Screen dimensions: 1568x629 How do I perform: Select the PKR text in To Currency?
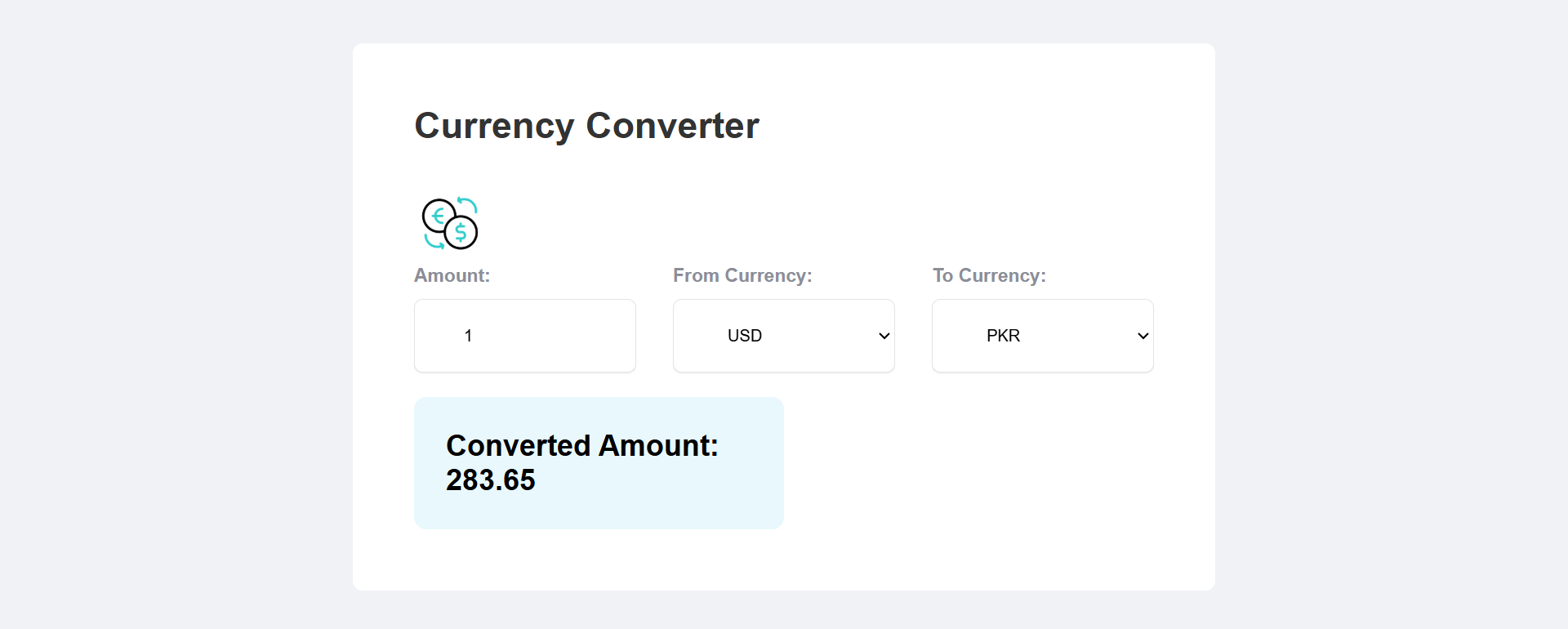coord(1003,336)
